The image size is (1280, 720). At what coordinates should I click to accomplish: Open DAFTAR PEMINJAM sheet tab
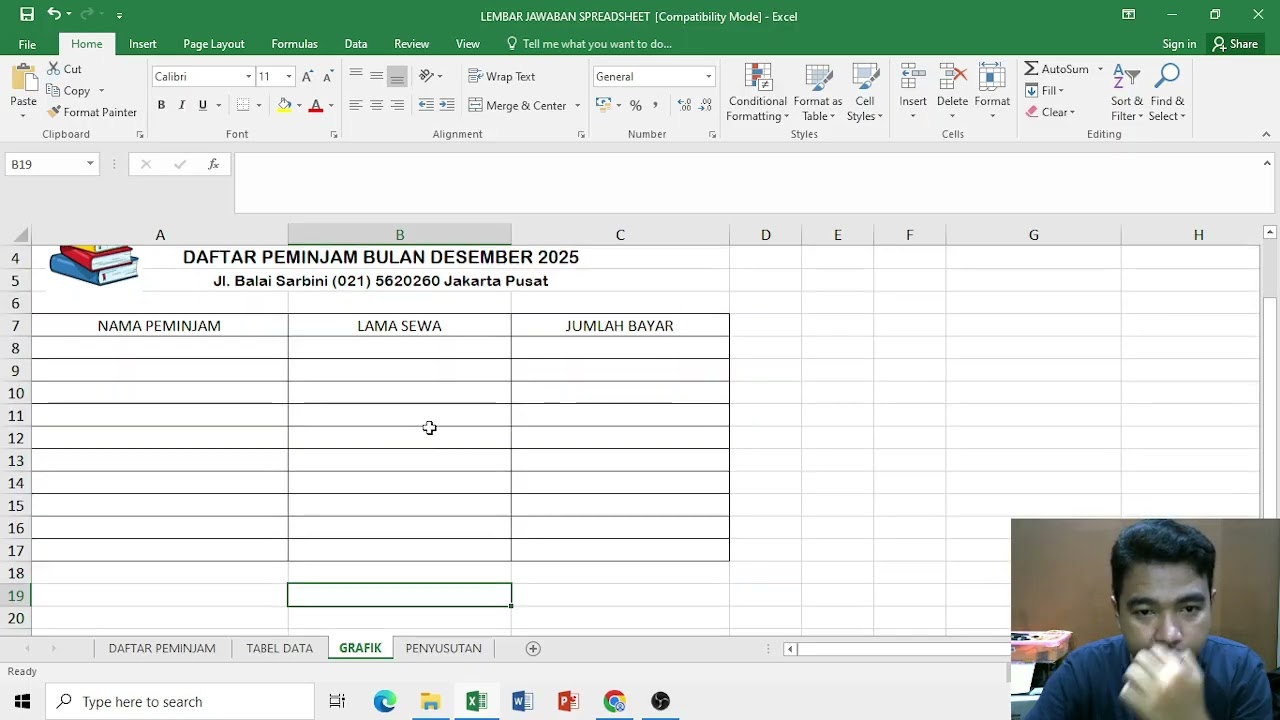tap(162, 648)
